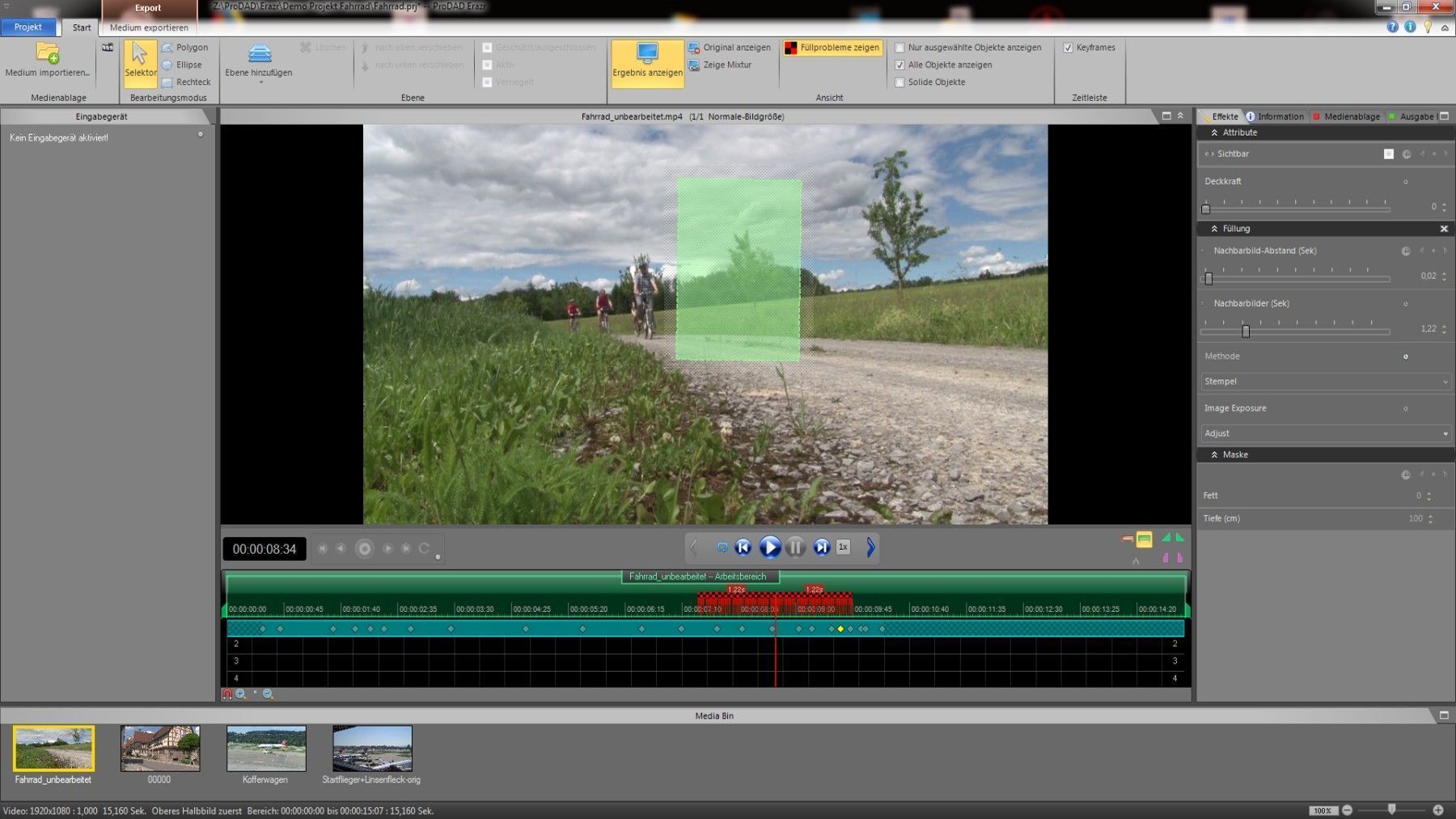1456x819 pixels.
Task: Select the Polygon drawing tool
Action: tap(185, 48)
